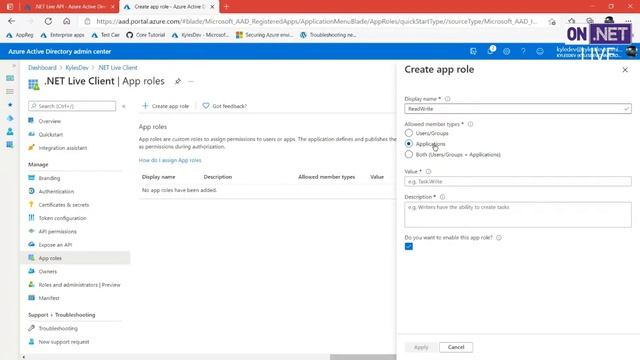Select the Applications member type radio
The width and height of the screenshot is (640, 360).
pos(409,144)
